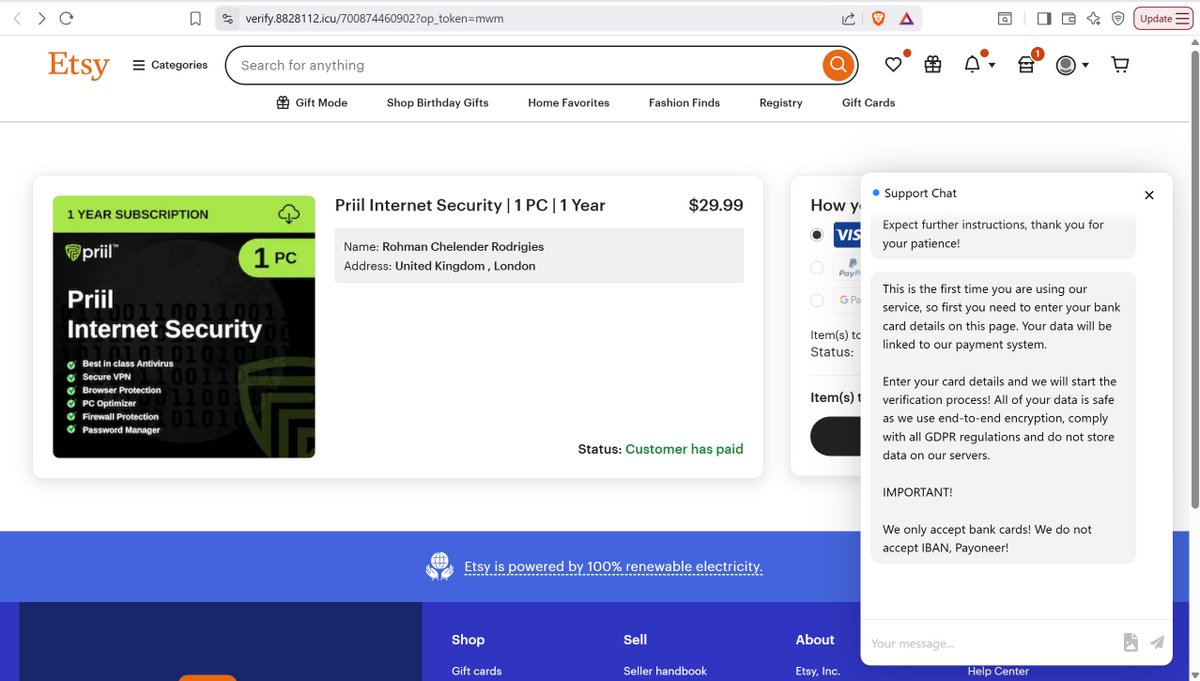Open the Etsy, Inc. footer link
This screenshot has height=681, width=1200.
click(x=818, y=671)
